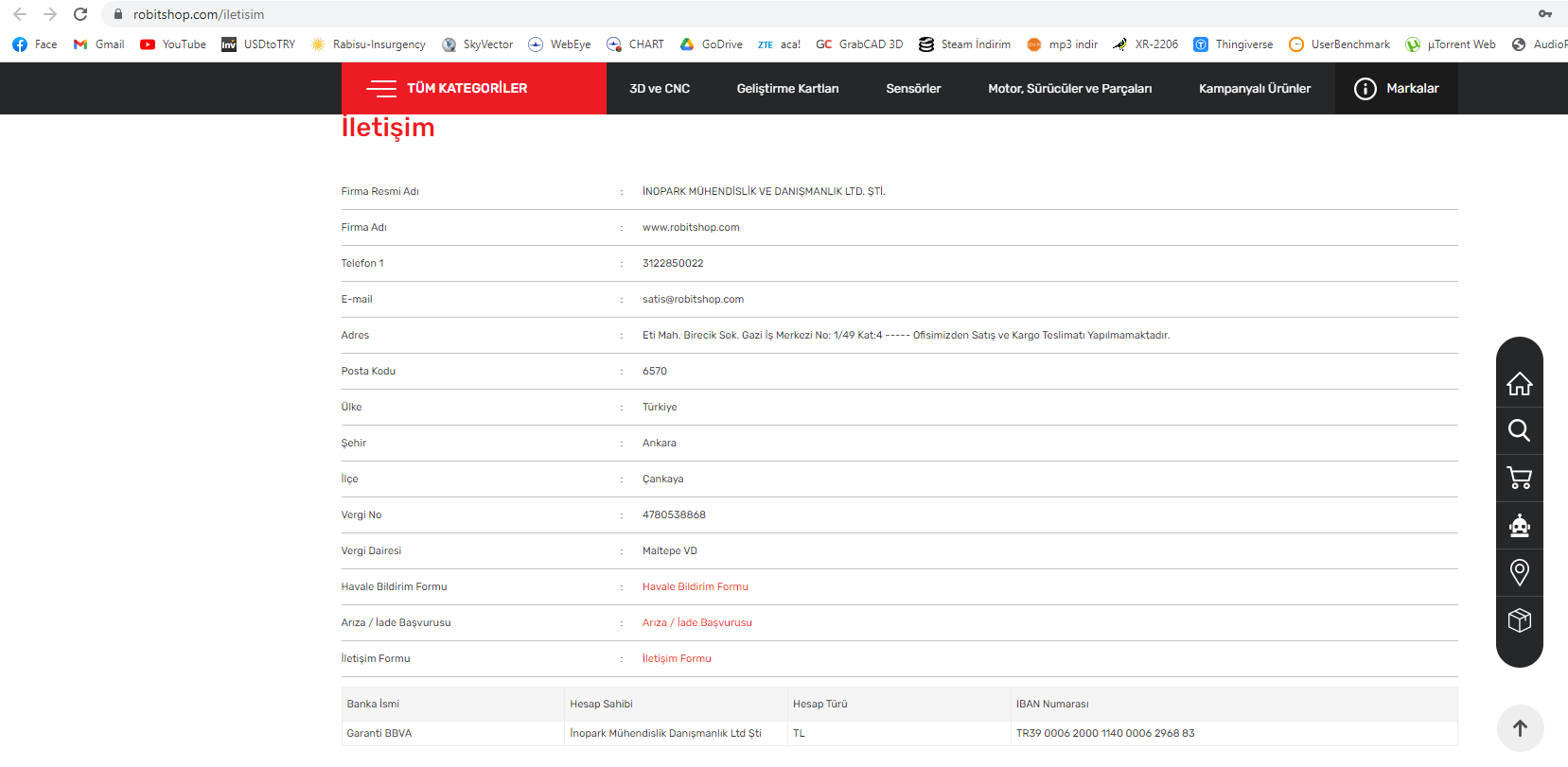1568x767 pixels.
Task: Open the Geliştirme Kartları category
Action: click(787, 89)
